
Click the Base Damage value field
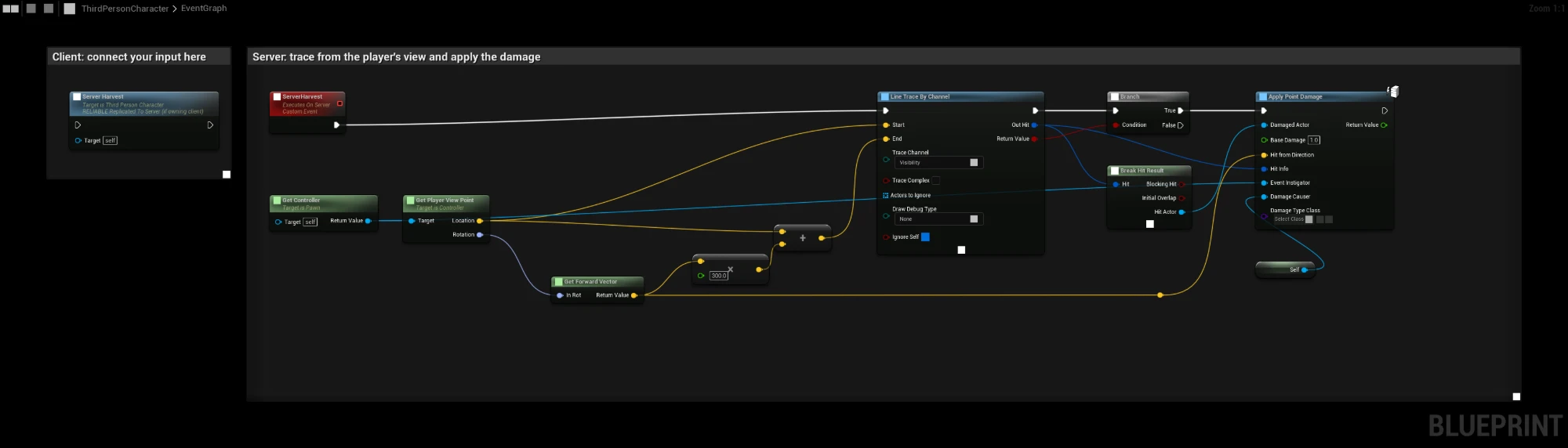coord(1314,140)
